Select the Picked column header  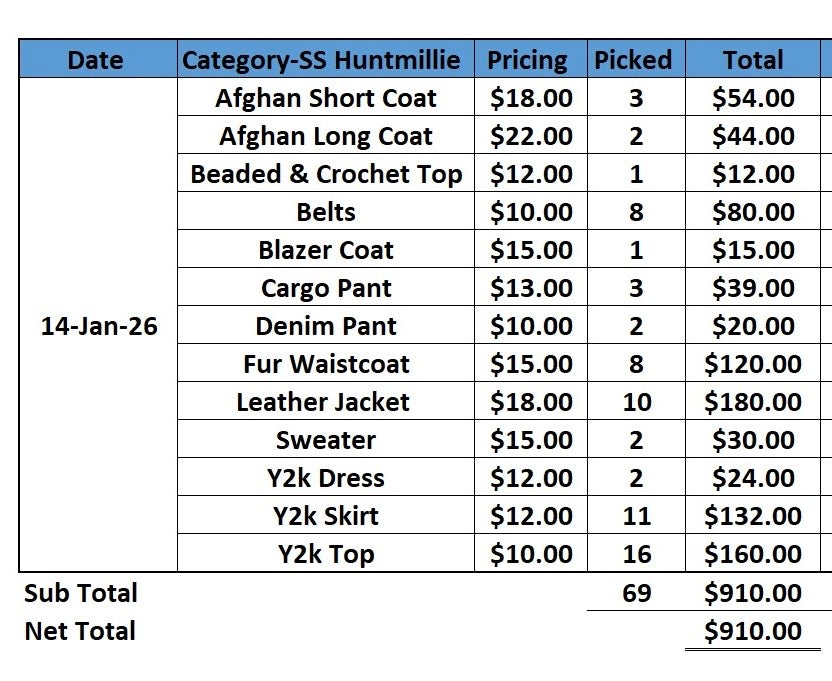pyautogui.click(x=636, y=59)
